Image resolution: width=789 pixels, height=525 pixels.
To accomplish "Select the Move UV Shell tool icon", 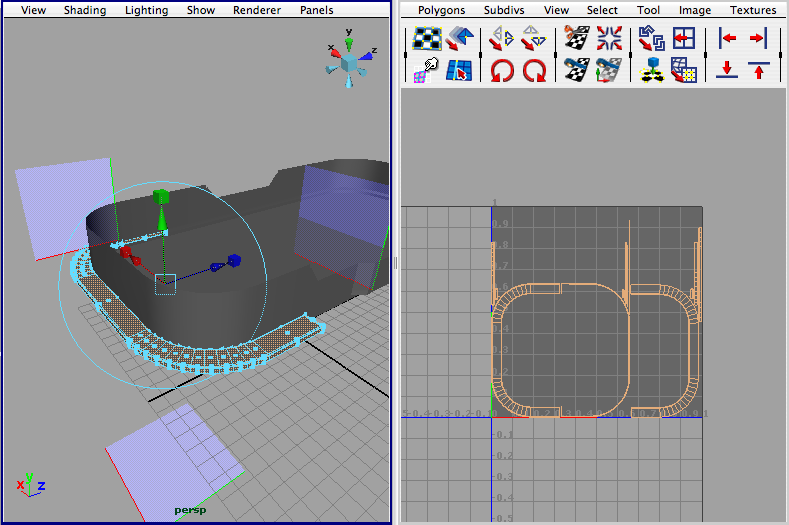I will (460, 39).
